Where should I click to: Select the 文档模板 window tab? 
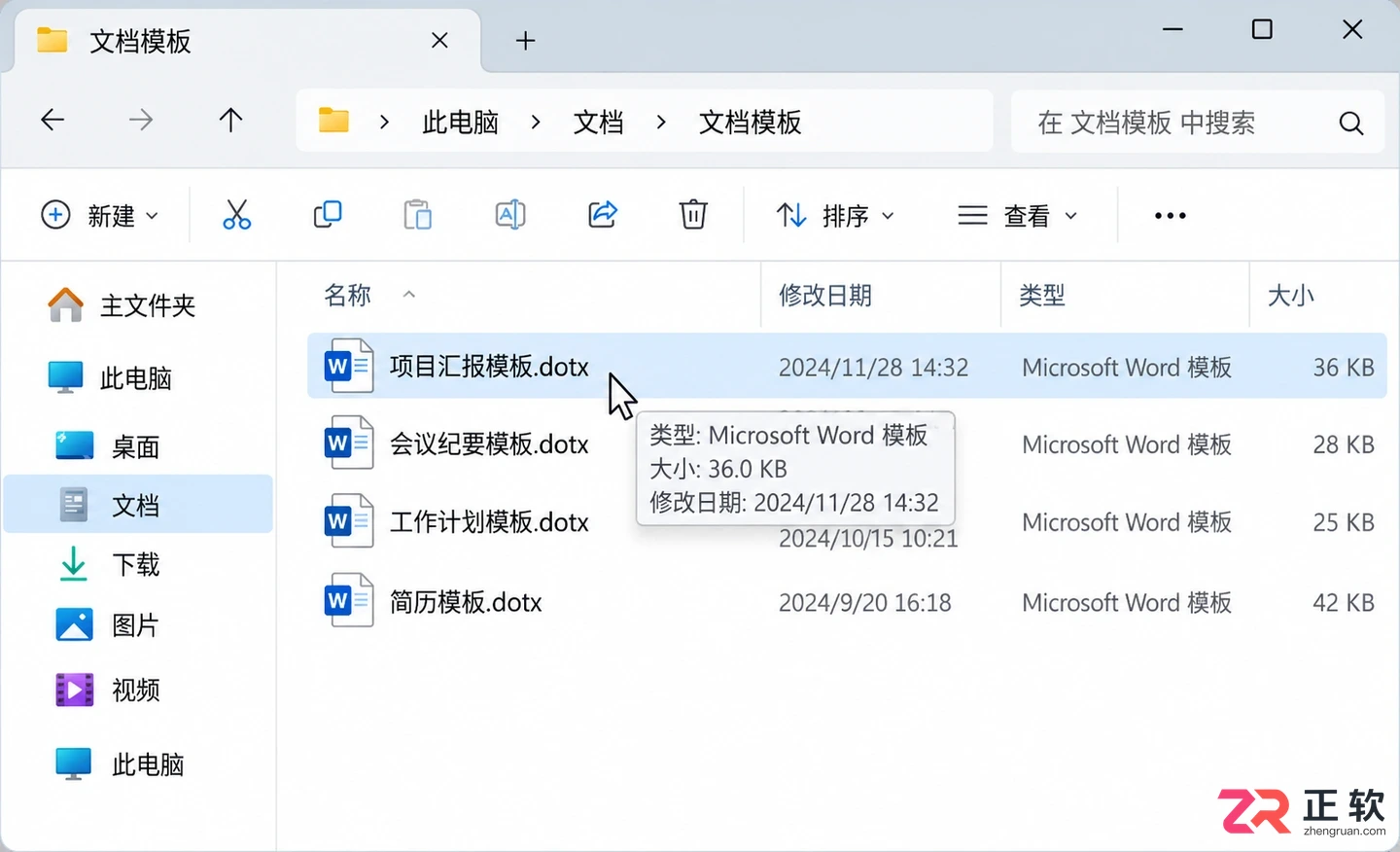coord(246,41)
